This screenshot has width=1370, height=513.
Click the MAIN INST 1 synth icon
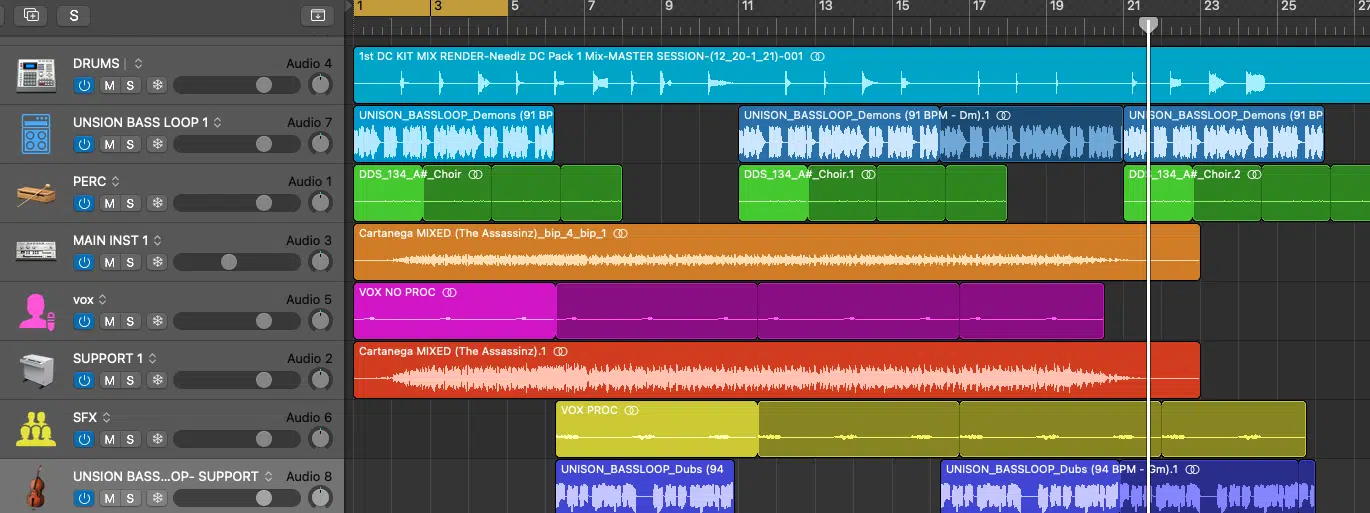click(35, 250)
